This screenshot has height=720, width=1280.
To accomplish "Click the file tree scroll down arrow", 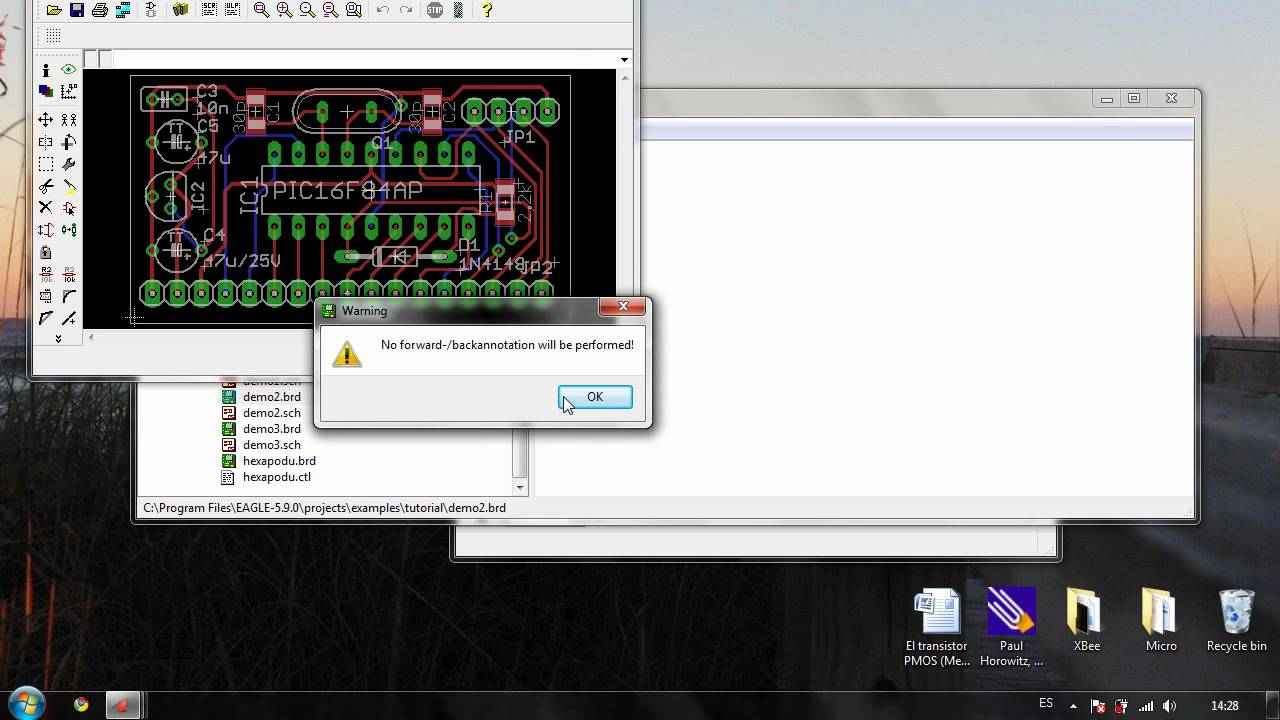I will (x=520, y=488).
